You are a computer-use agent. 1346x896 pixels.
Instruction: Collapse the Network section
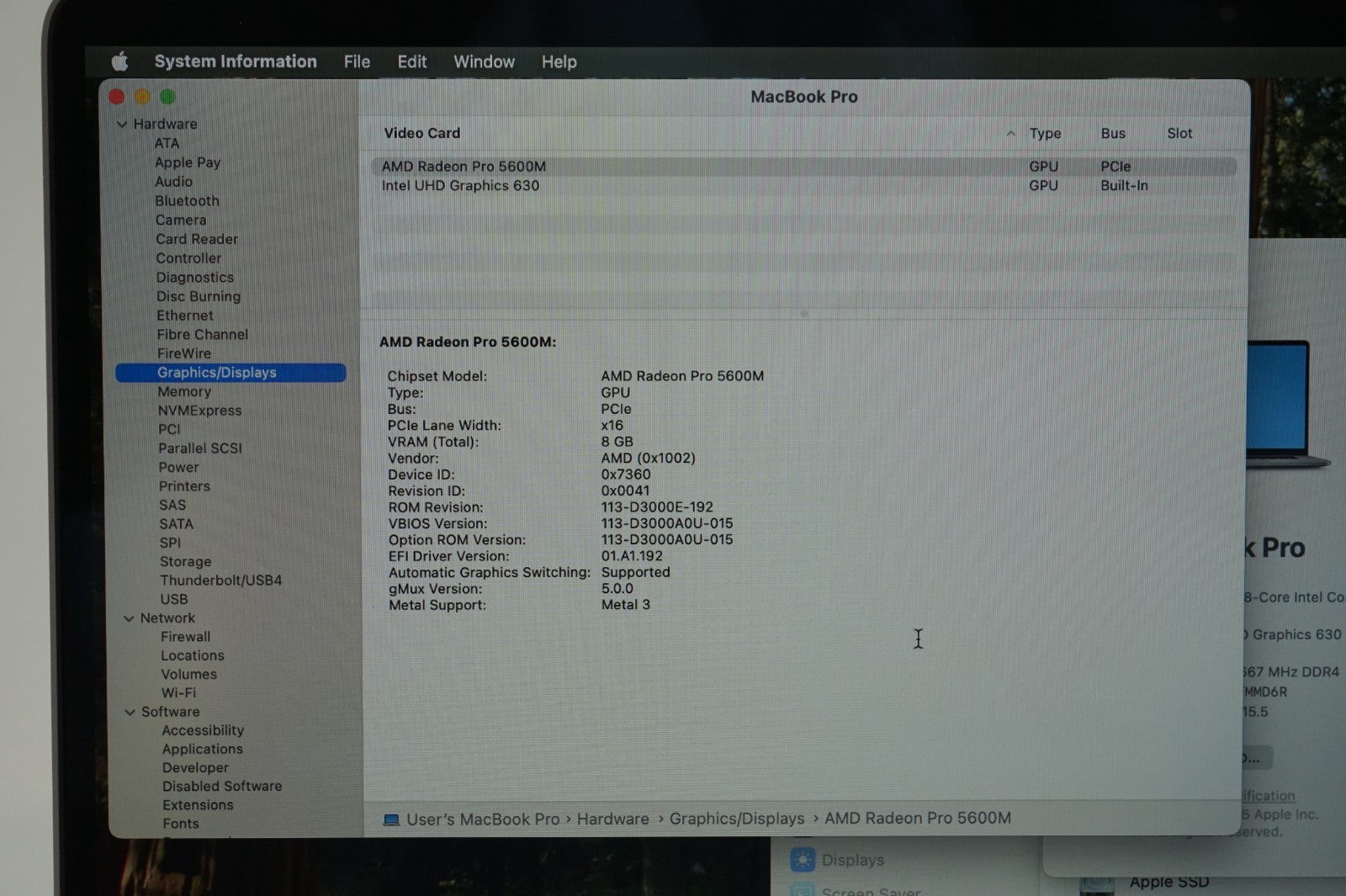coord(129,618)
